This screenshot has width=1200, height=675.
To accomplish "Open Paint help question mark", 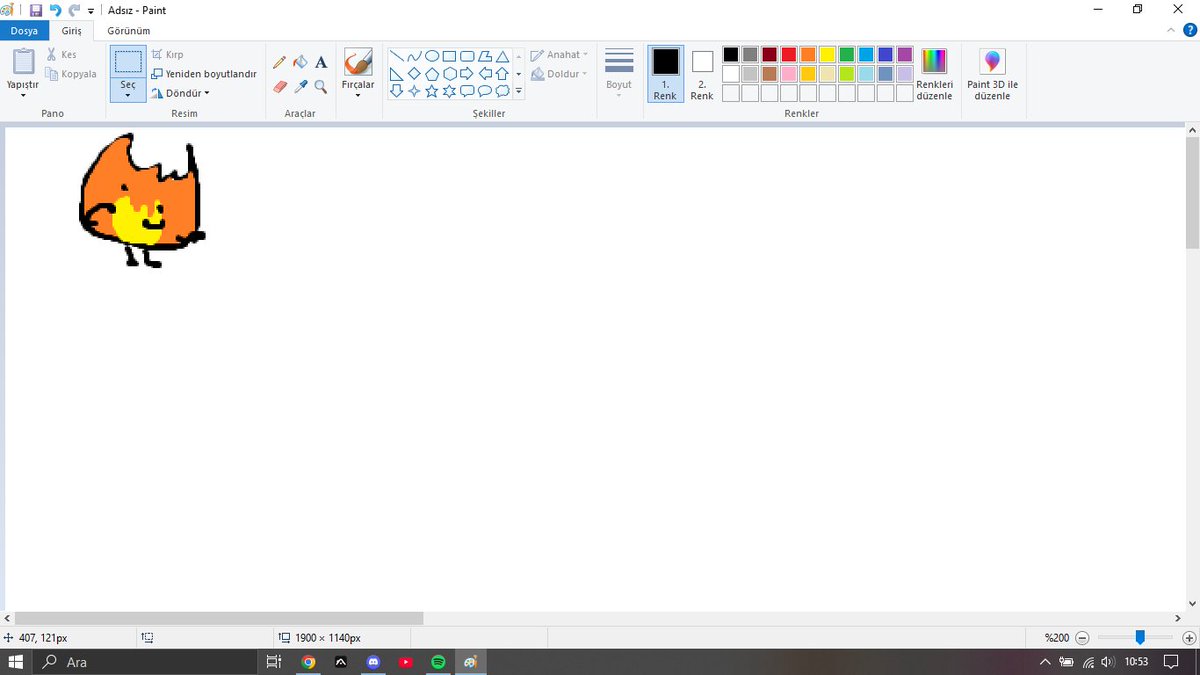I will coord(1188,31).
